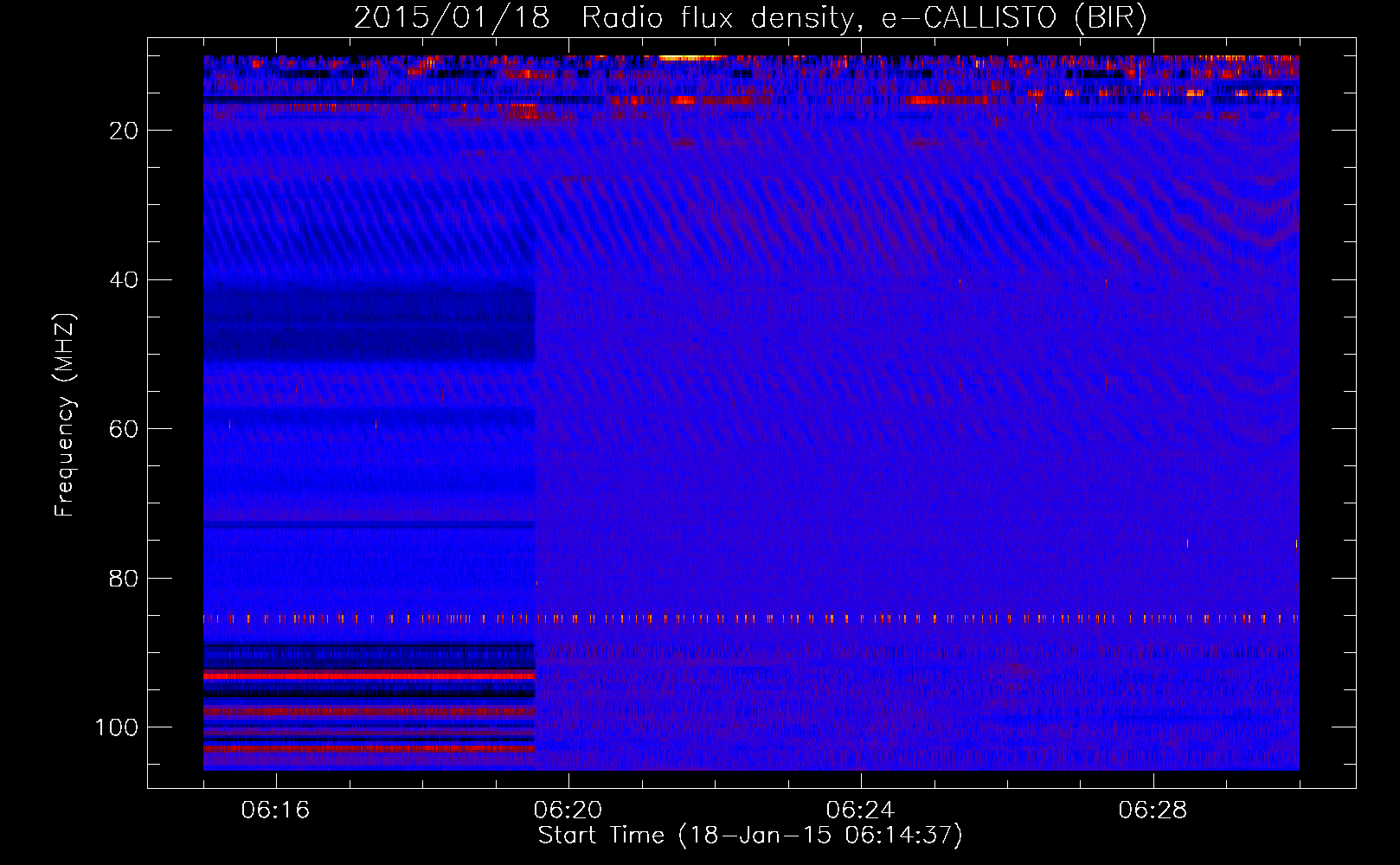Select the 80 frequency tick label
The height and width of the screenshot is (865, 1400).
(125, 579)
